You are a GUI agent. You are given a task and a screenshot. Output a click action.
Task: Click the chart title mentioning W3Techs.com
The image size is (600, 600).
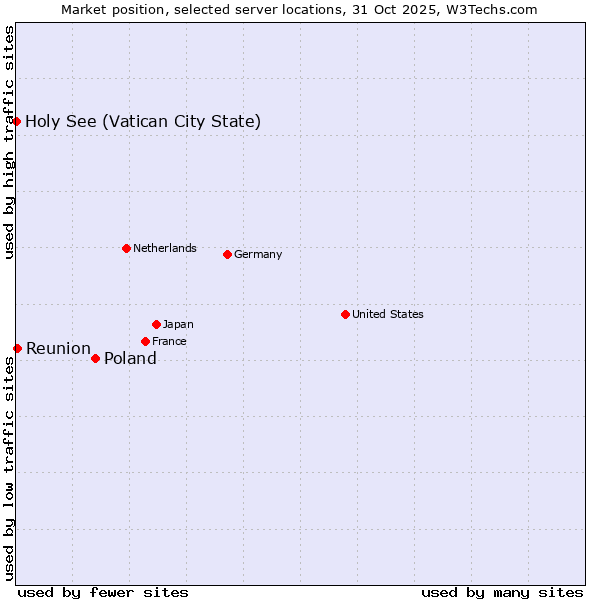coord(299,9)
